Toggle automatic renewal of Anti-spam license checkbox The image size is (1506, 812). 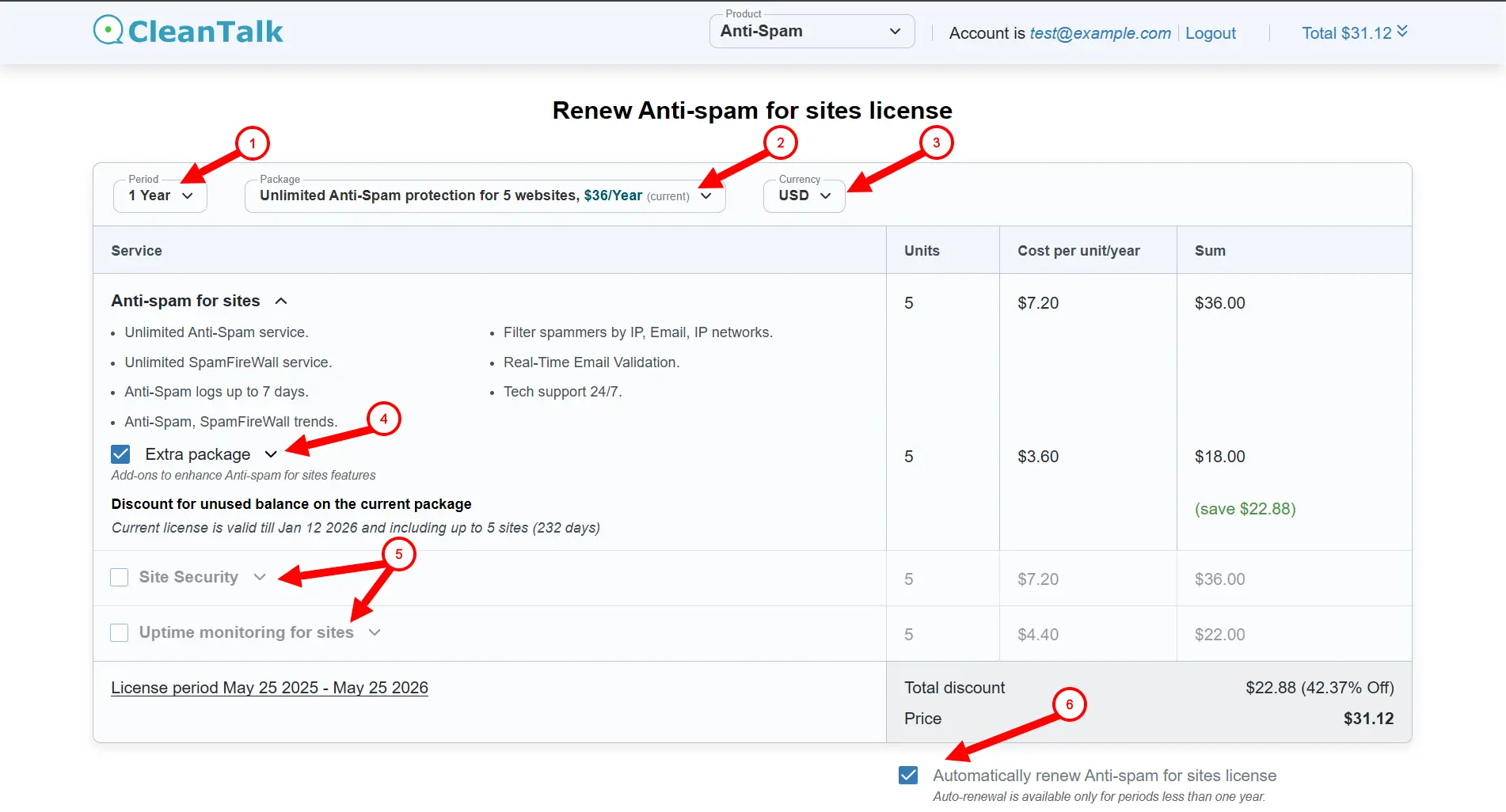point(908,775)
